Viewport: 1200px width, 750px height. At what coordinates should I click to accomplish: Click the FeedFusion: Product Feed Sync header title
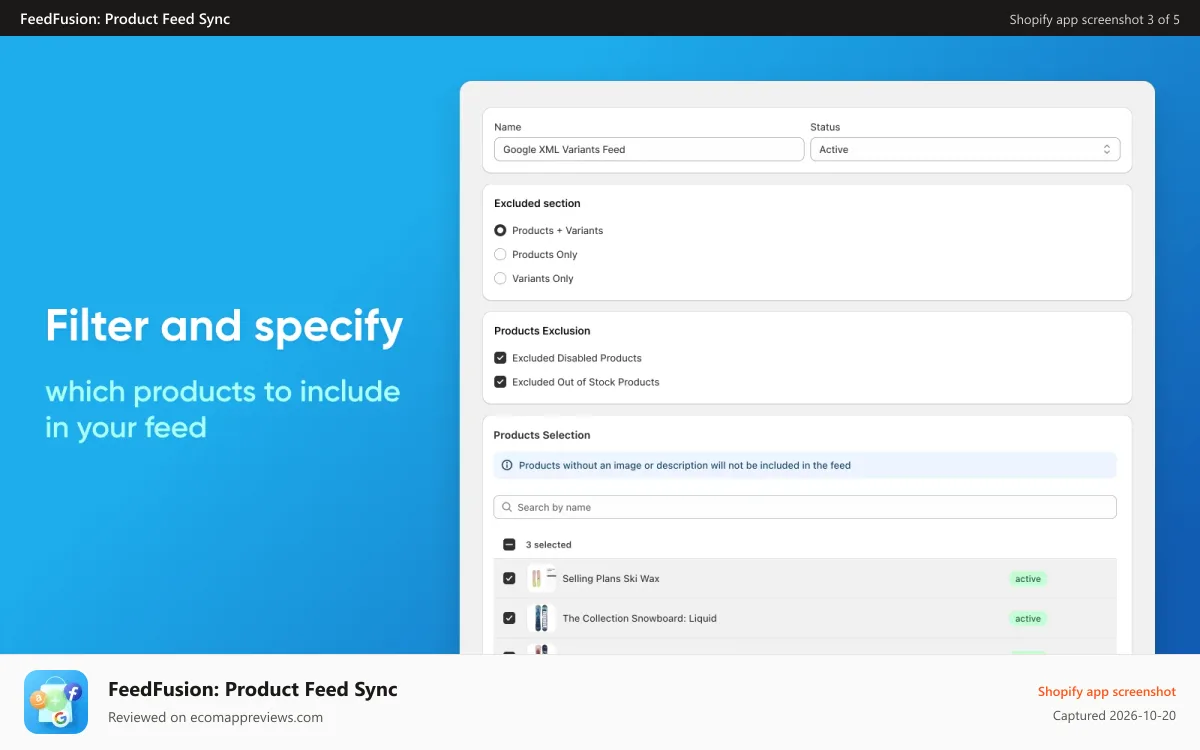click(x=125, y=19)
